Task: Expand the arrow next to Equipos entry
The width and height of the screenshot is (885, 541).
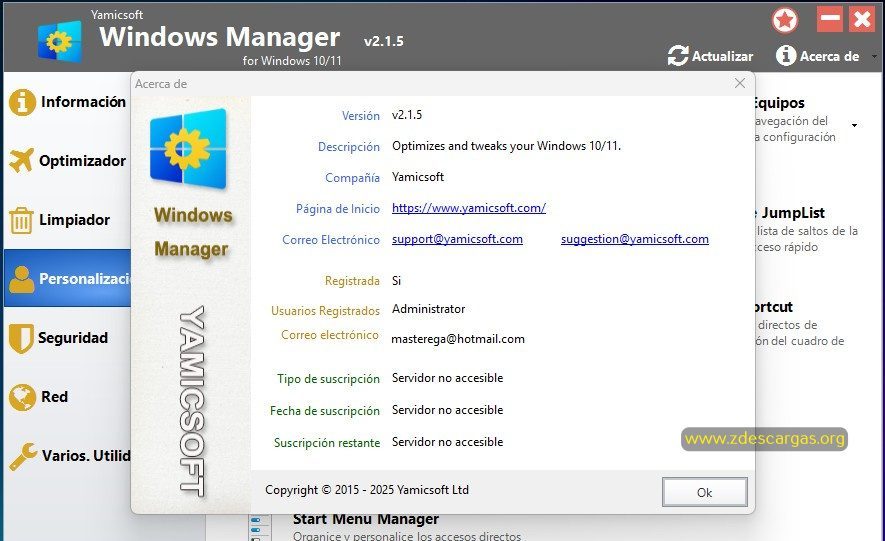Action: point(855,125)
